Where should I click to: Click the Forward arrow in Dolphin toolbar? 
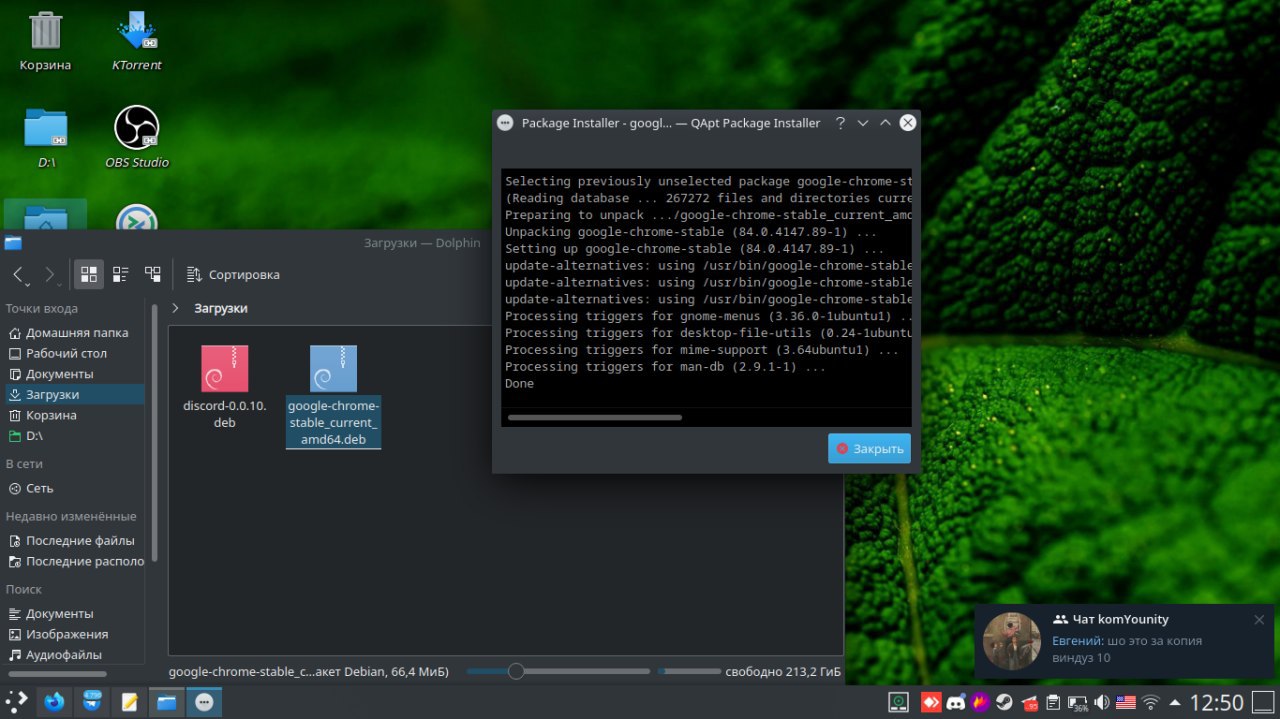(x=50, y=274)
